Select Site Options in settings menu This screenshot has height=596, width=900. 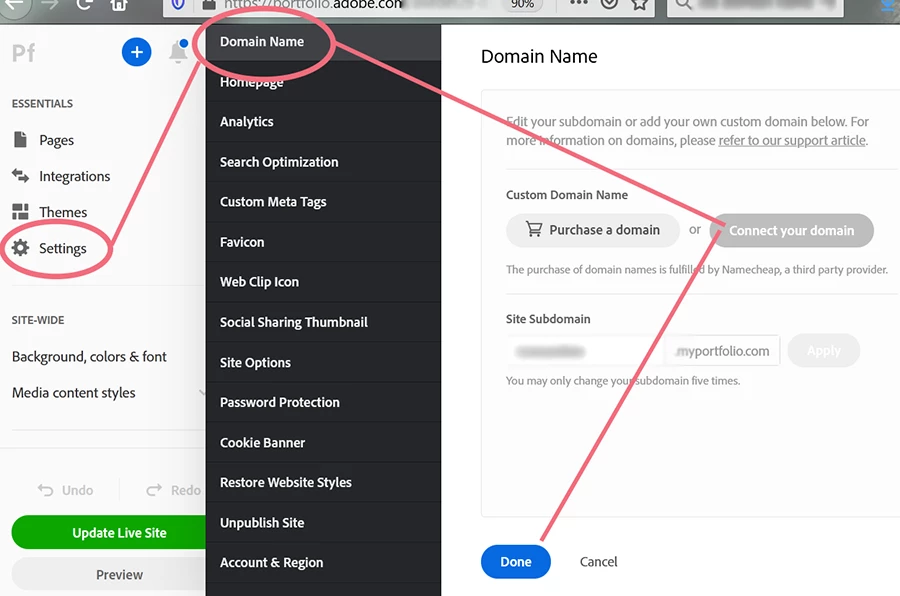(x=323, y=363)
